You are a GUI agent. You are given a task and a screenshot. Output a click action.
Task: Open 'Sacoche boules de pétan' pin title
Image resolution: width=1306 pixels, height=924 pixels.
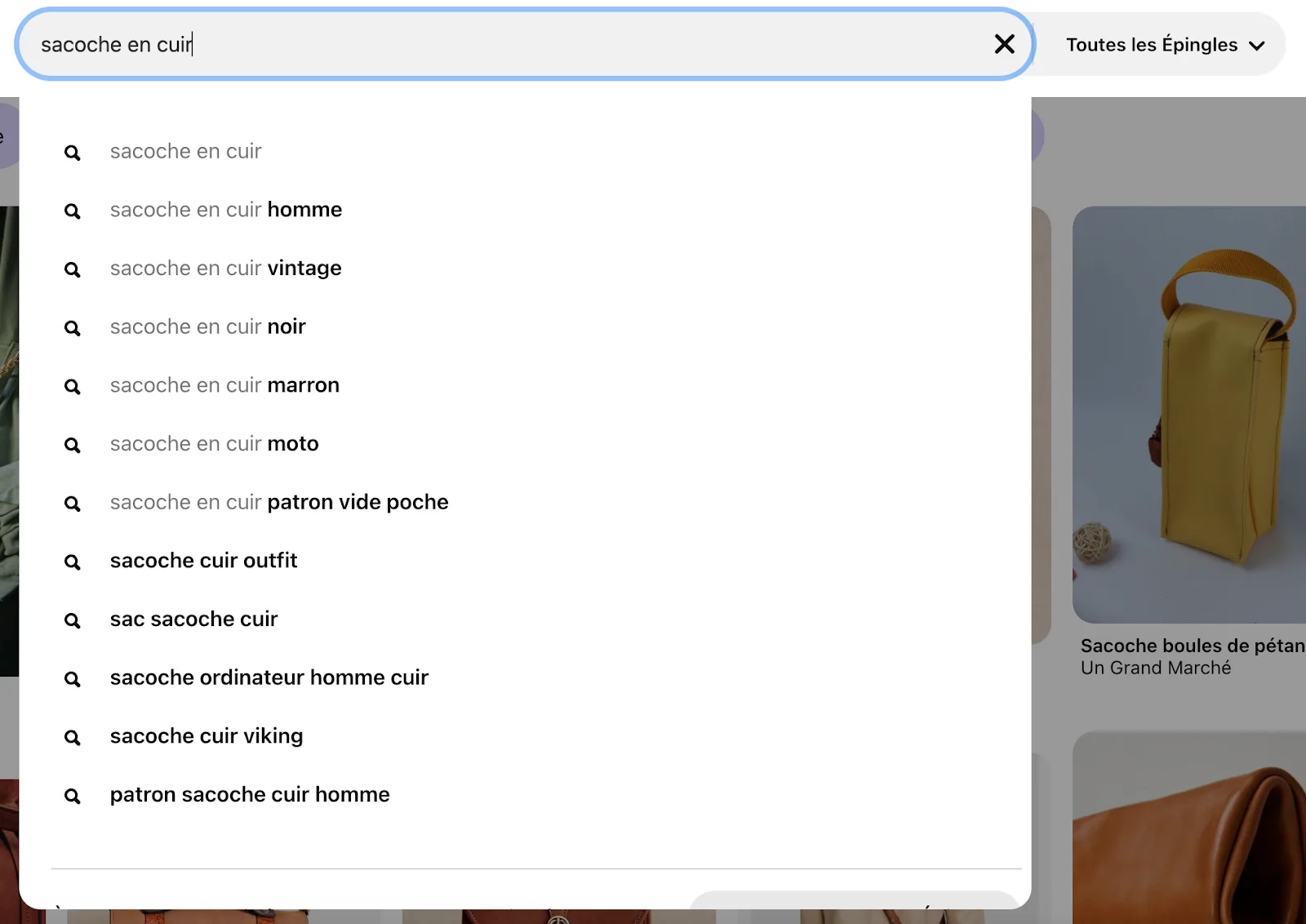point(1192,646)
